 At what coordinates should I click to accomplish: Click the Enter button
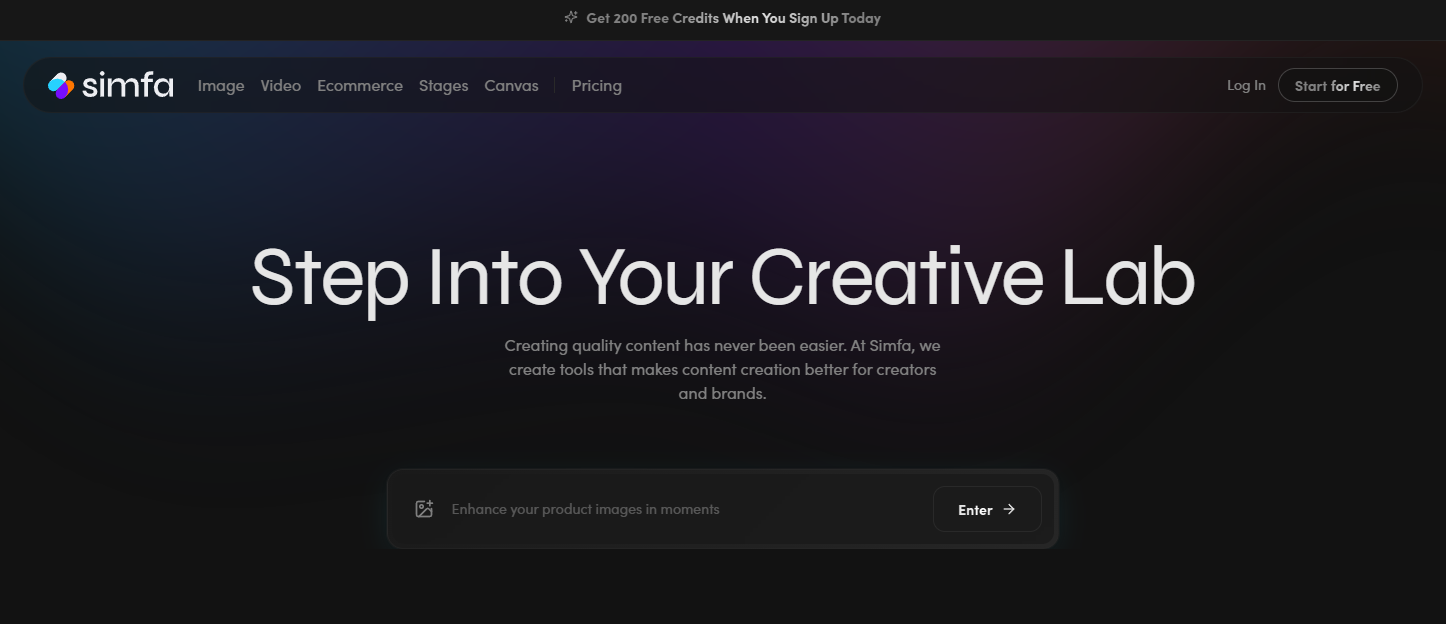[987, 509]
